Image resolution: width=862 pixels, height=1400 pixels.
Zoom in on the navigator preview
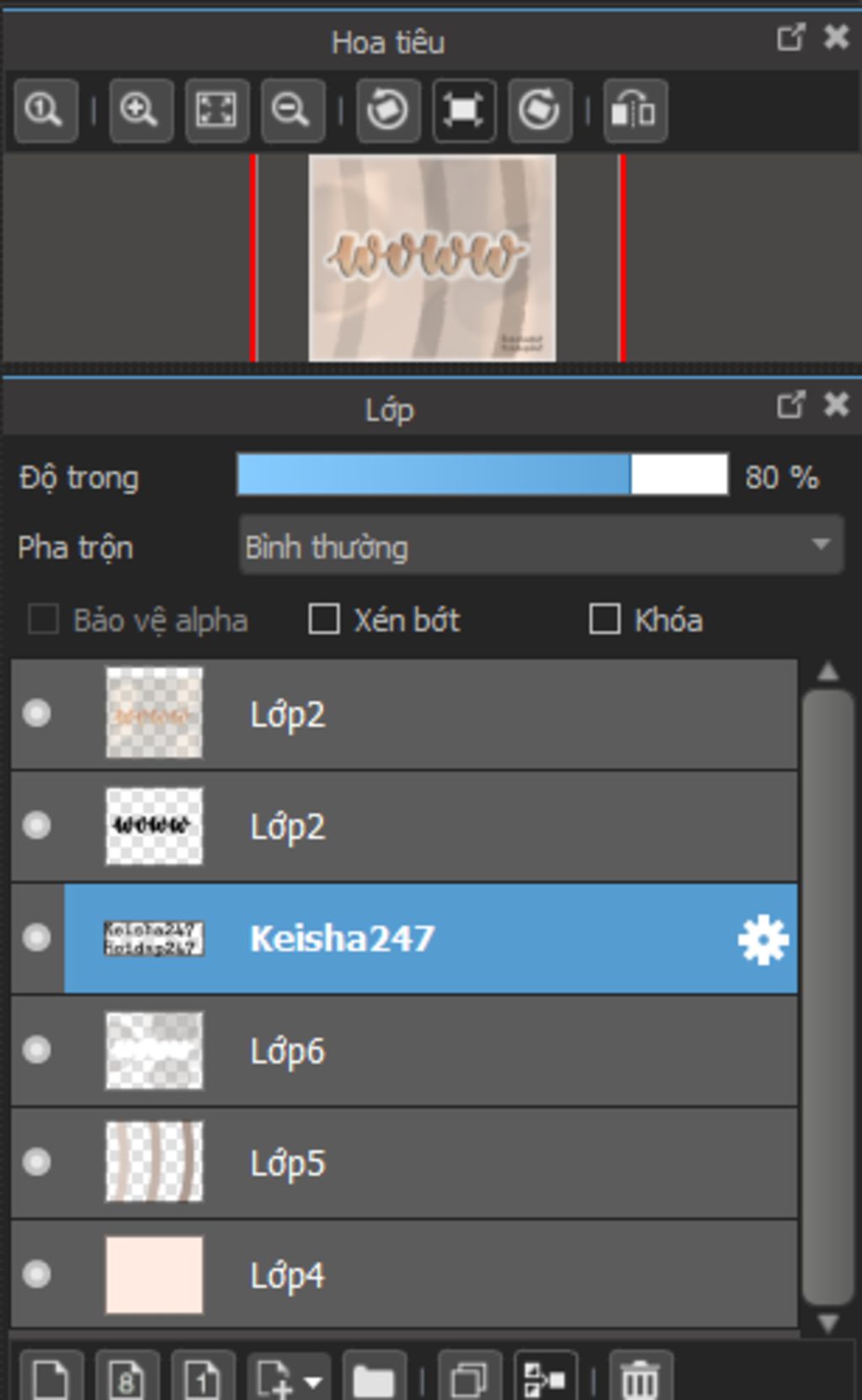pos(141,110)
